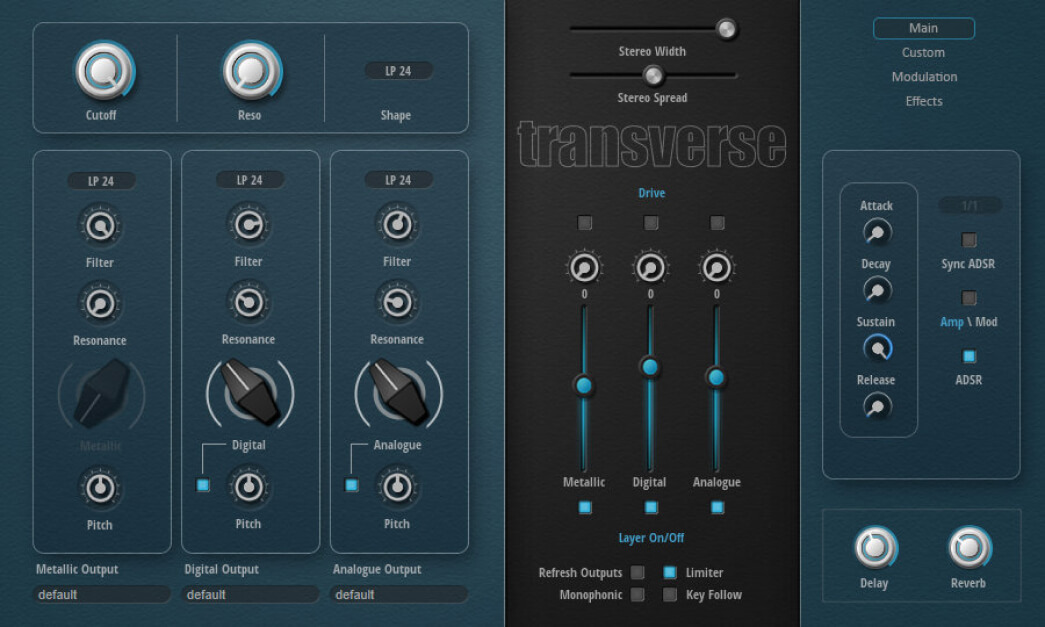Click the Digital layer Pitch knob
1045x627 pixels.
[x=249, y=487]
